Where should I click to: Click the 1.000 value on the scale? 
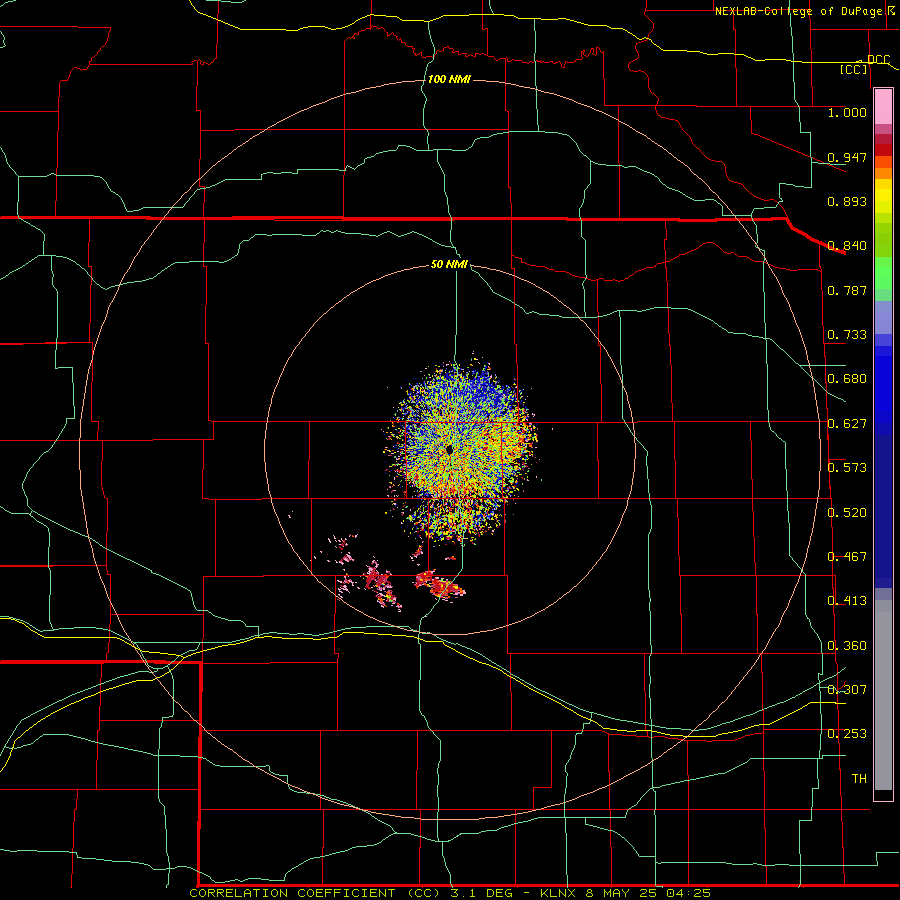(x=847, y=112)
